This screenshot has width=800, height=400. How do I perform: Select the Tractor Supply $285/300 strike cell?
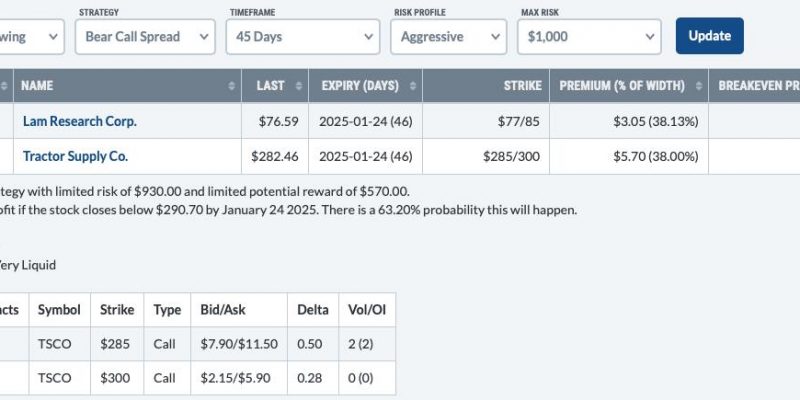tap(486, 156)
